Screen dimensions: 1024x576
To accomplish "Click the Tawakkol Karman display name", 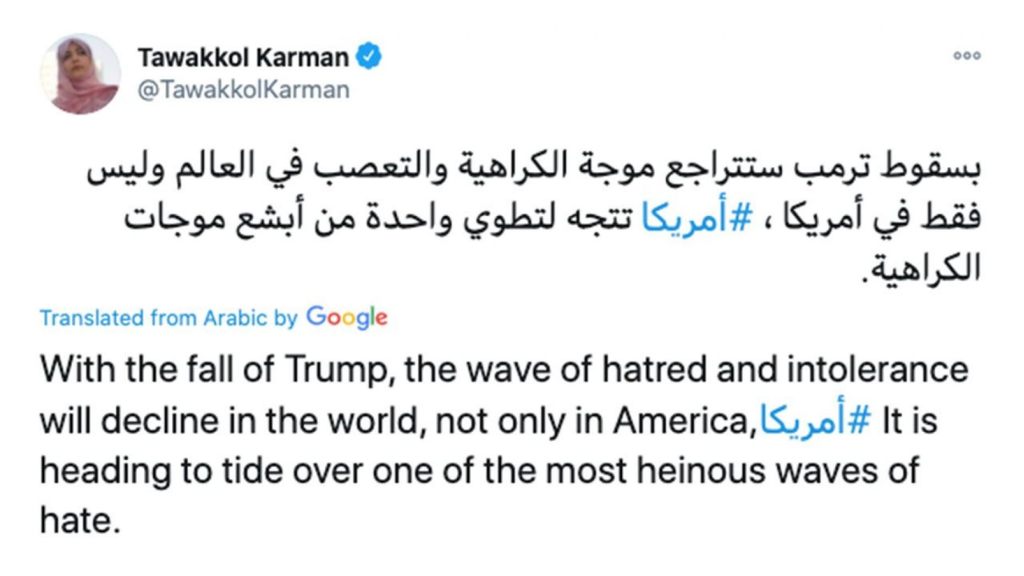I will (x=244, y=58).
